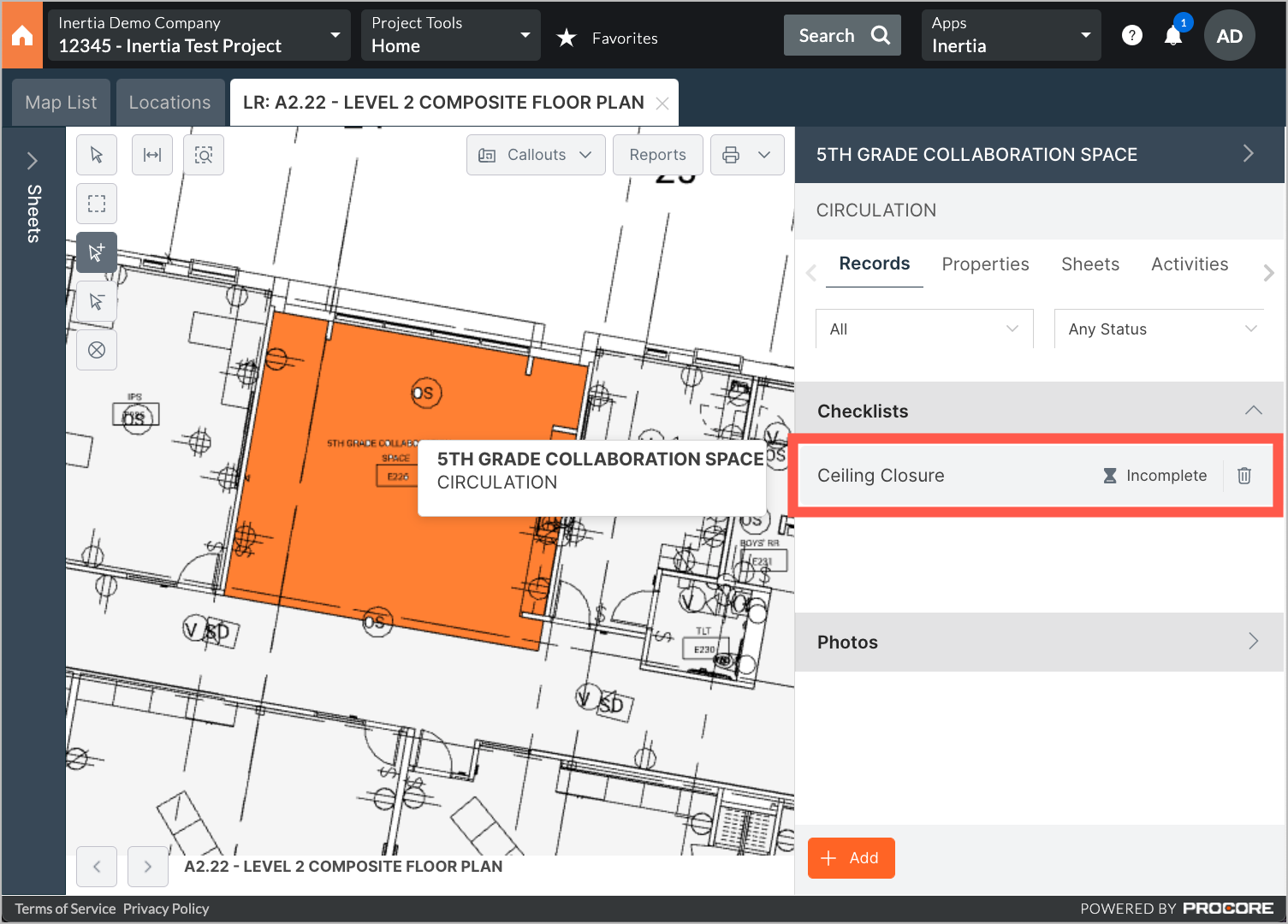1288x924 pixels.
Task: Click the Add button below Photos
Action: (x=851, y=857)
